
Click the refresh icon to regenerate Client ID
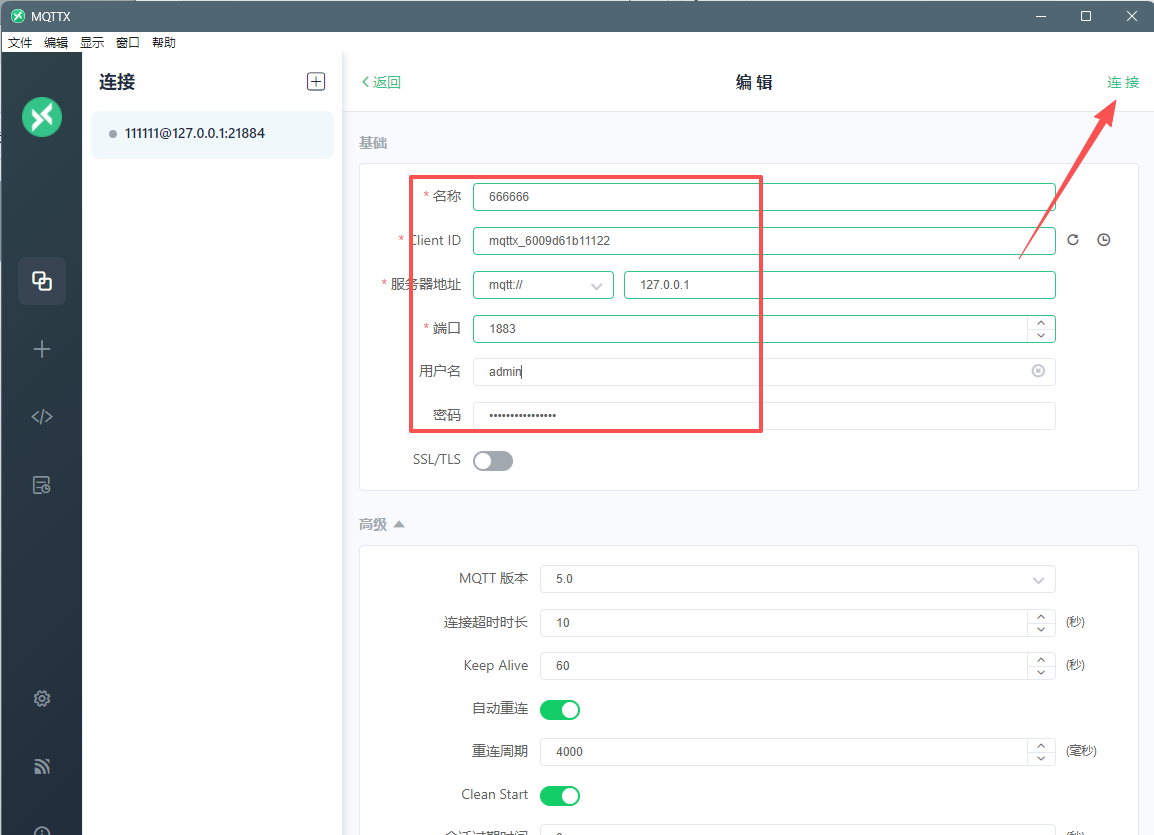[x=1072, y=240]
